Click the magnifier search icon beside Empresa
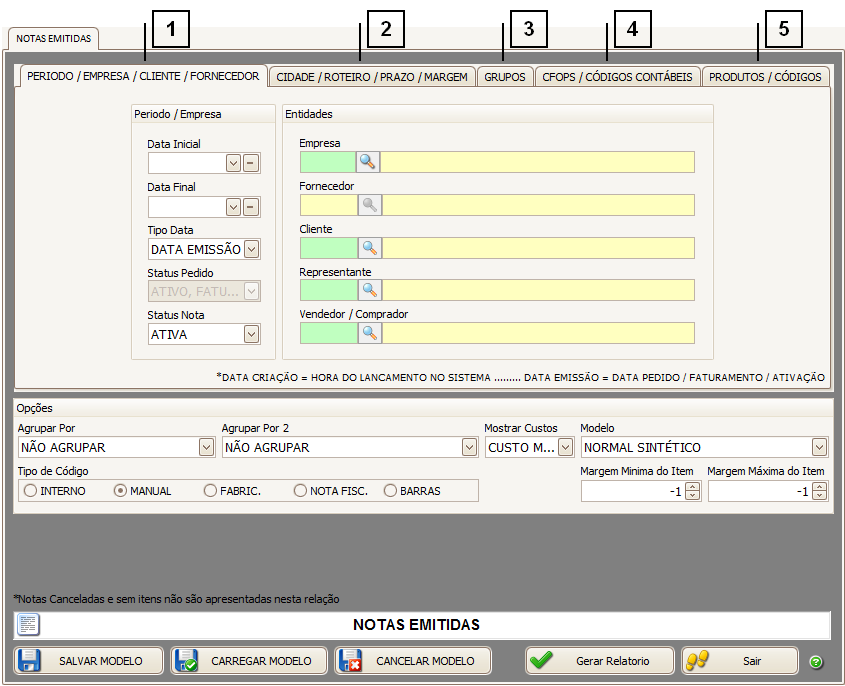The height and width of the screenshot is (686, 845). (368, 162)
